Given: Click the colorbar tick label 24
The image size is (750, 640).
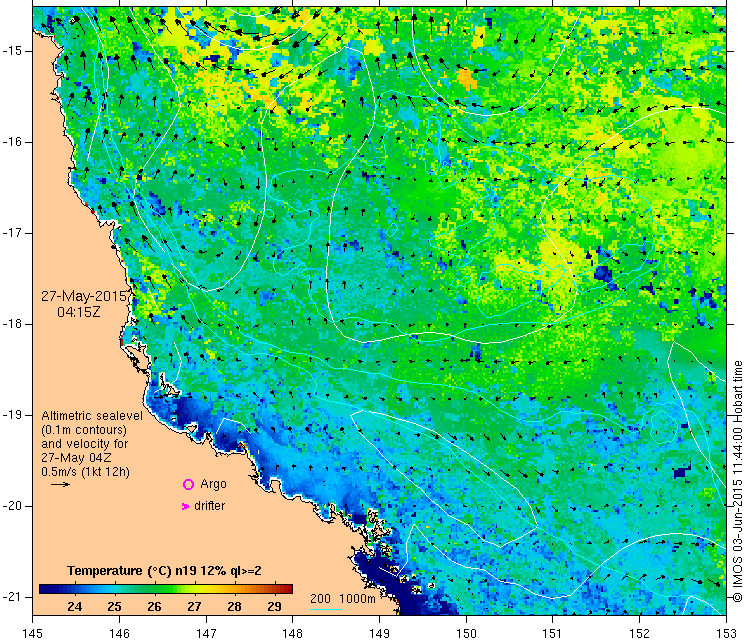Looking at the screenshot, I should tap(75, 607).
